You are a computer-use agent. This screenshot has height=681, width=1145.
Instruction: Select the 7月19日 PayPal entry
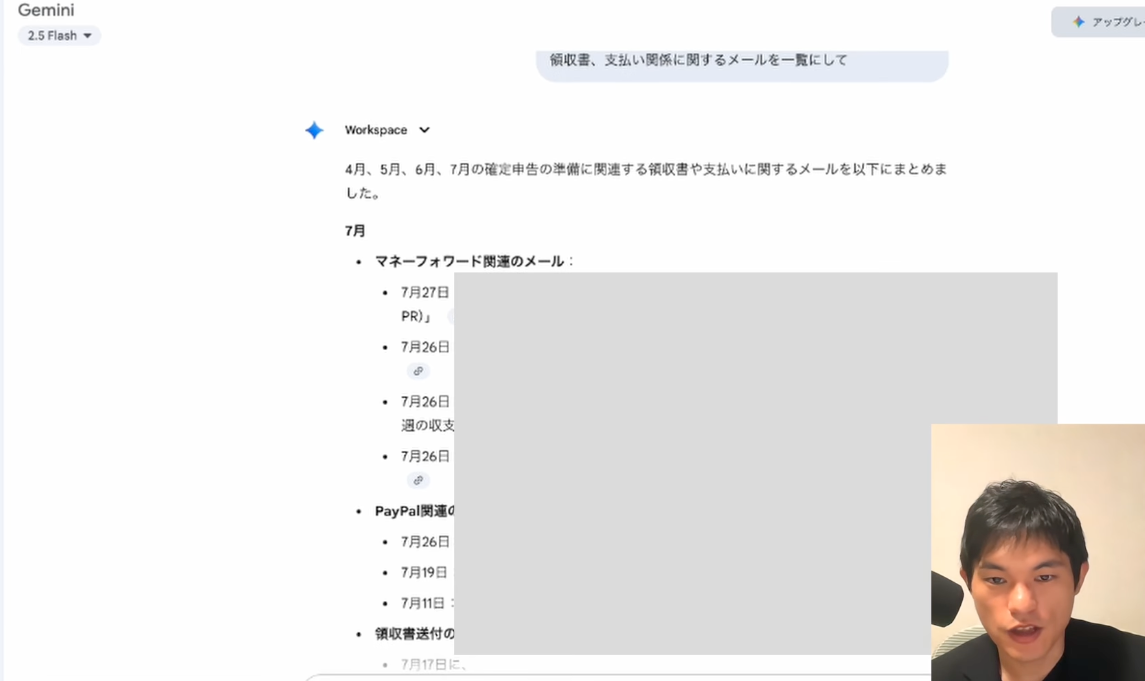425,573
